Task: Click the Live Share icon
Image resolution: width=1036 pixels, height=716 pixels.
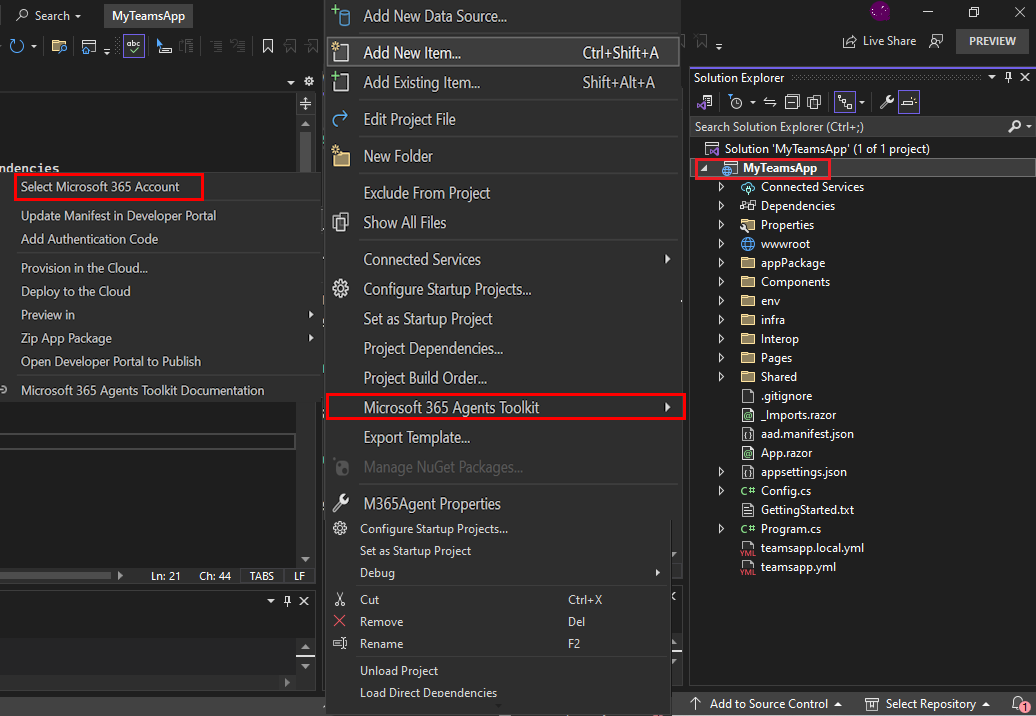Action: pyautogui.click(x=850, y=42)
